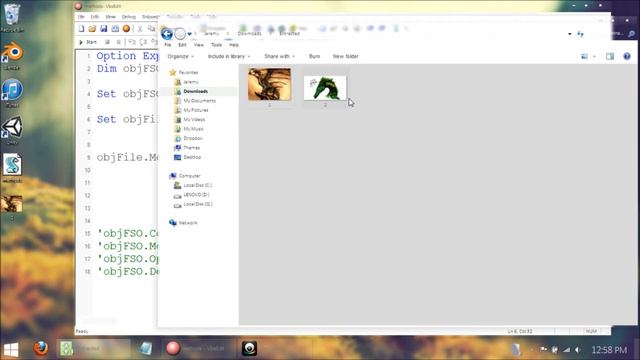Open Explorer Help menu
Image resolution: width=640 pixels, height=360 pixels.
233,45
